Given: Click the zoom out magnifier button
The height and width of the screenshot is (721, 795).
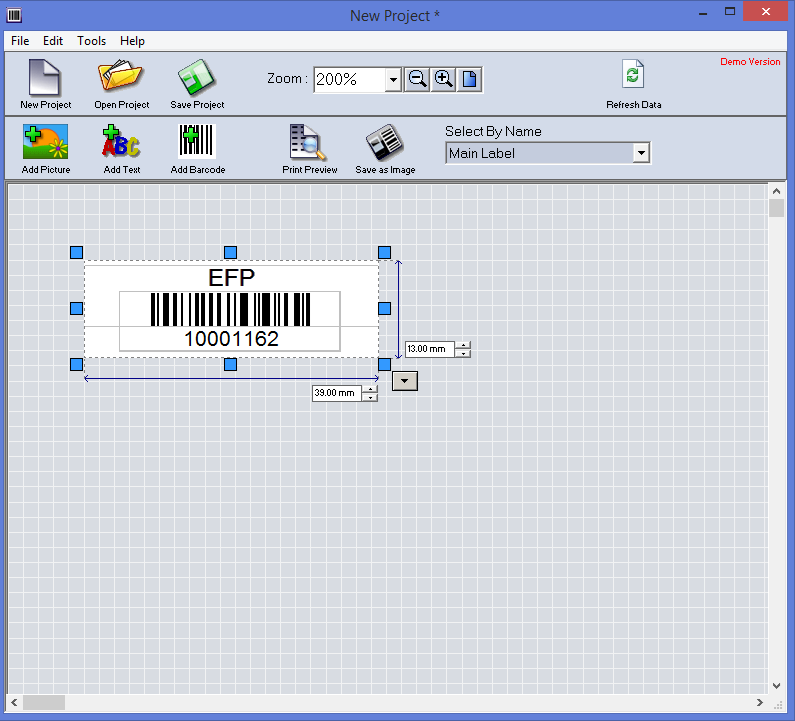Looking at the screenshot, I should [x=417, y=80].
